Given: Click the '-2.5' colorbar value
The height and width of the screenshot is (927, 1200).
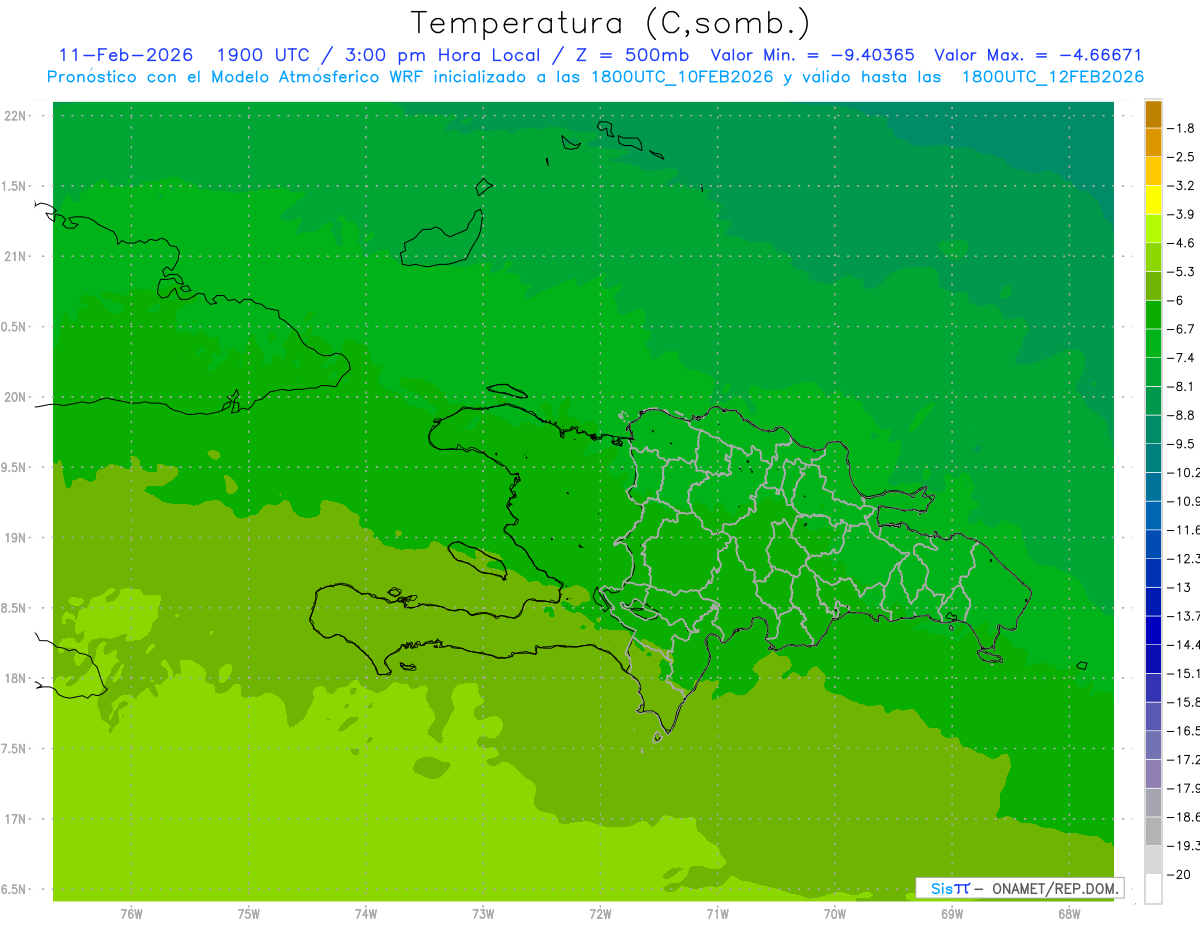Looking at the screenshot, I should pos(1183,157).
